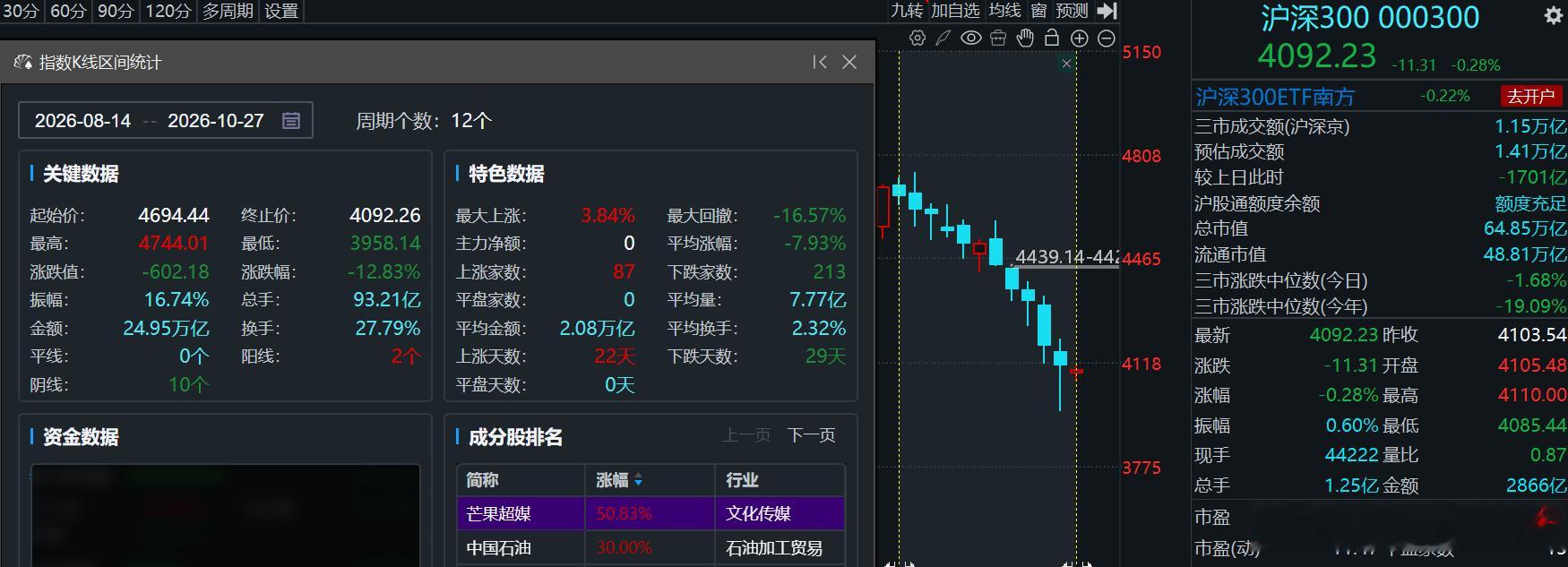This screenshot has height=567, width=1568.
Task: Switch to 90分 period tab
Action: pos(115,11)
